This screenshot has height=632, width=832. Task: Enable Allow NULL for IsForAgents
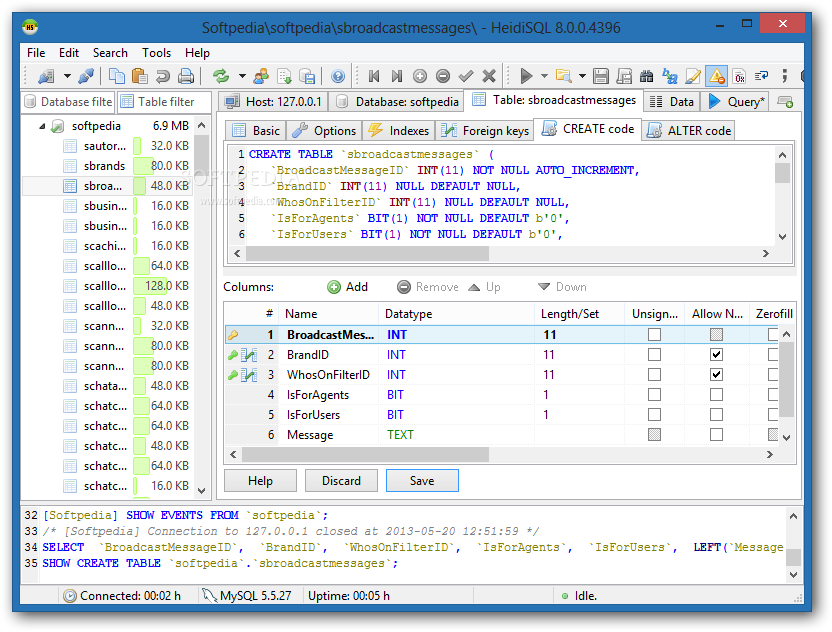point(716,395)
